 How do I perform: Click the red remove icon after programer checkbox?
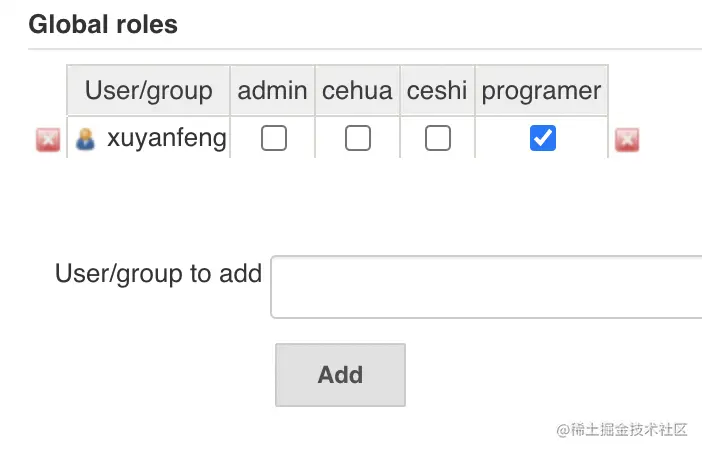627,140
